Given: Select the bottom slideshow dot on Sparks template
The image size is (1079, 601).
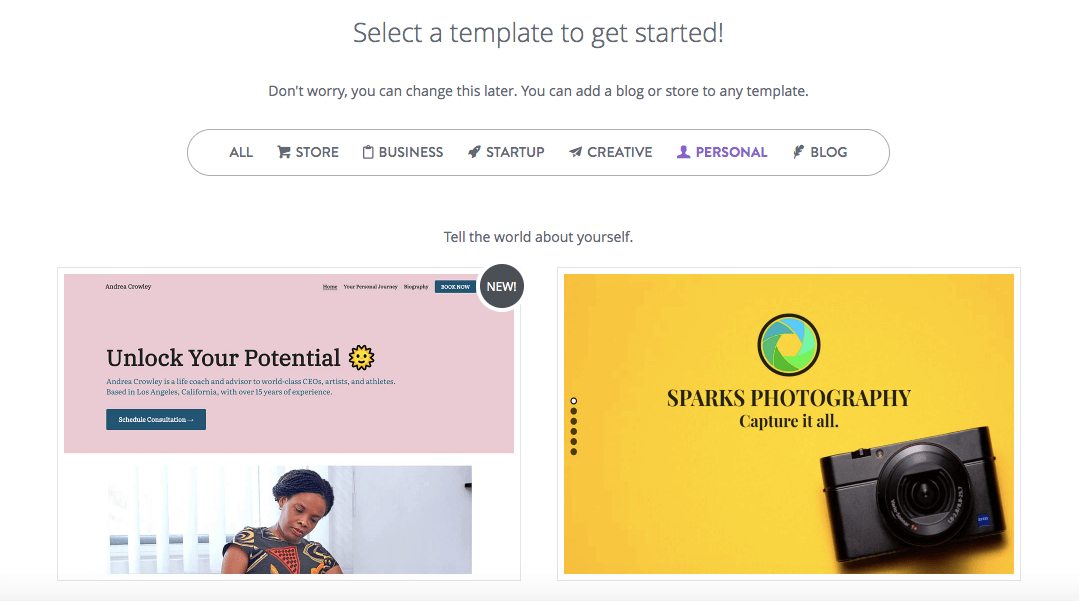Looking at the screenshot, I should pos(574,450).
